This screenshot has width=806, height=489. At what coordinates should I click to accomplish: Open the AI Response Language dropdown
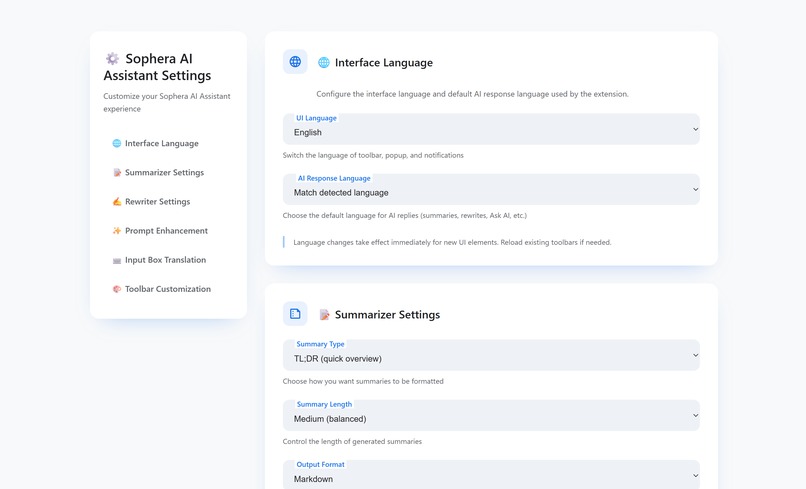pyautogui.click(x=491, y=189)
